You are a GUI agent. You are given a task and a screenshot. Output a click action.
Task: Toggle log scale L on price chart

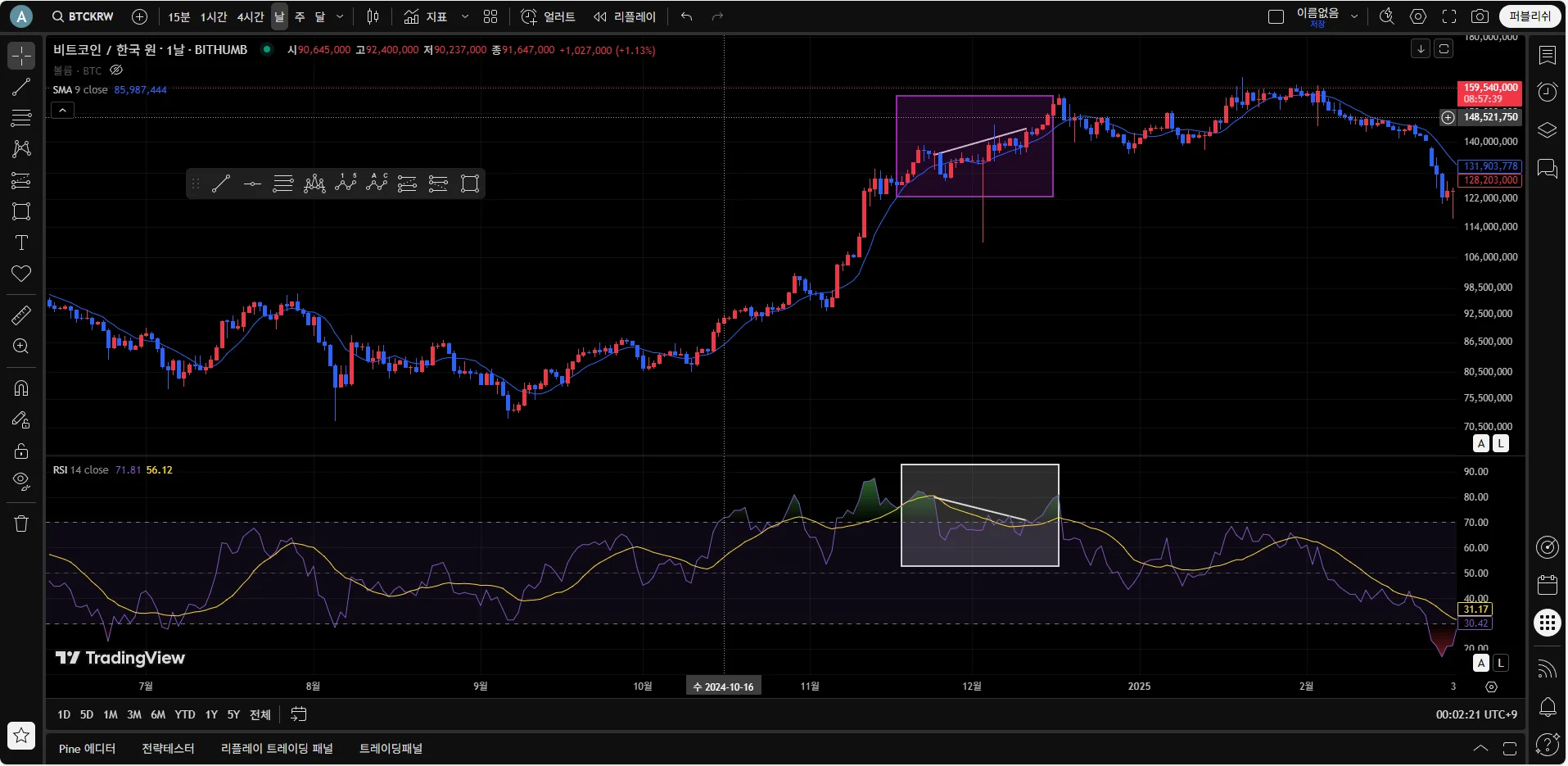(x=1500, y=443)
